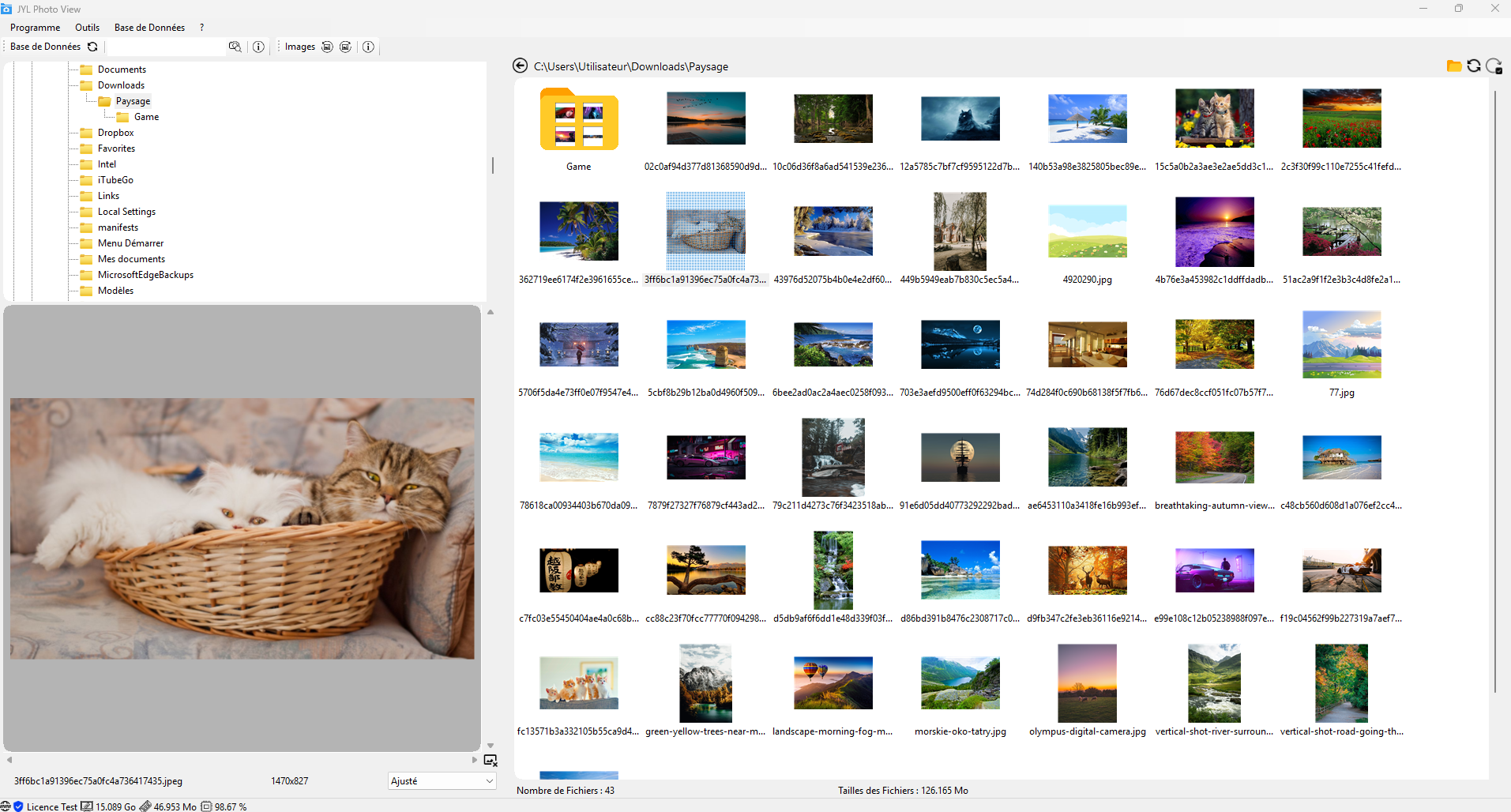Click the database search input field

[x=166, y=47]
